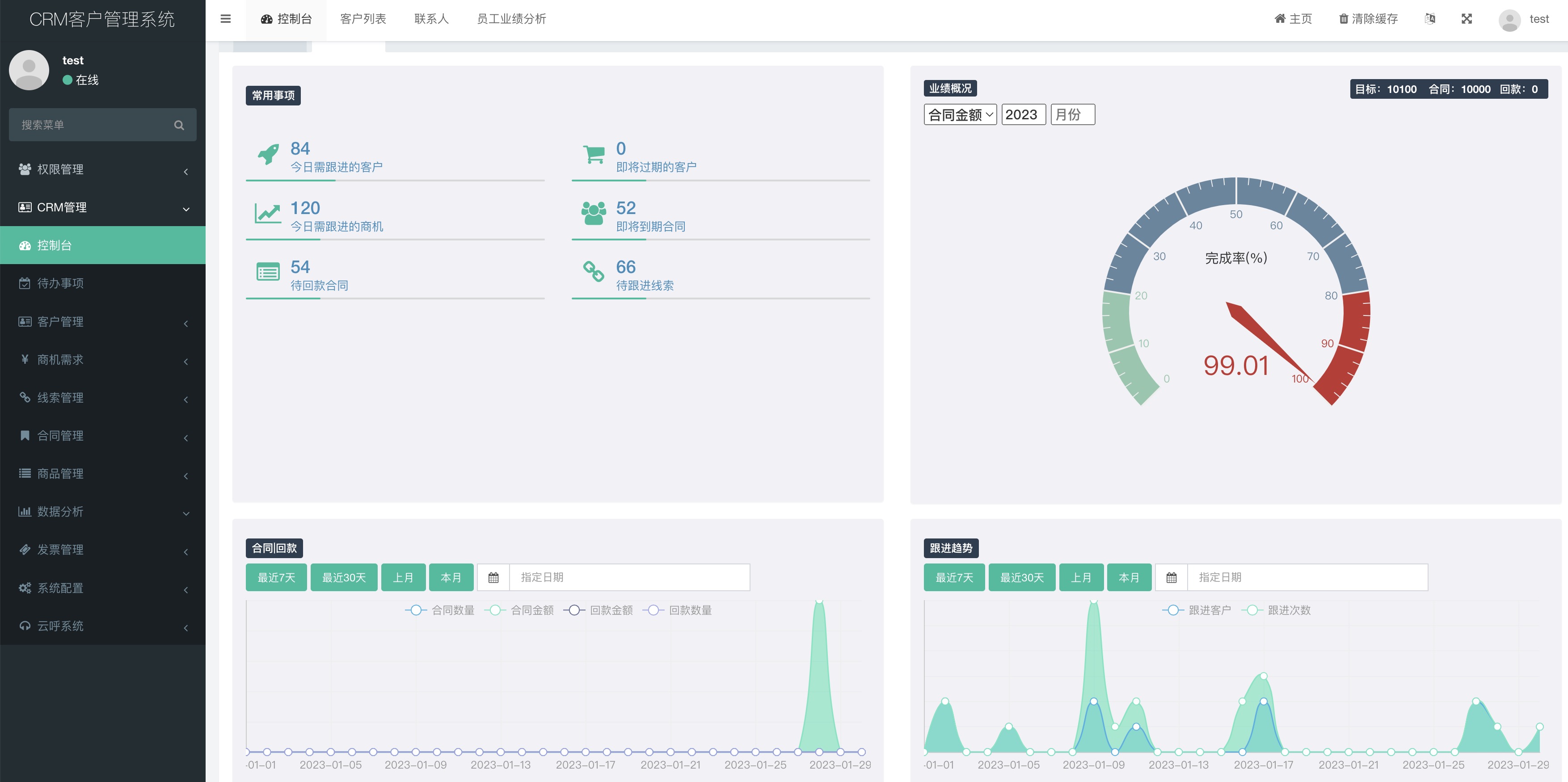Image resolution: width=1568 pixels, height=782 pixels.
Task: Click the test user avatar in top header
Action: [x=1509, y=20]
